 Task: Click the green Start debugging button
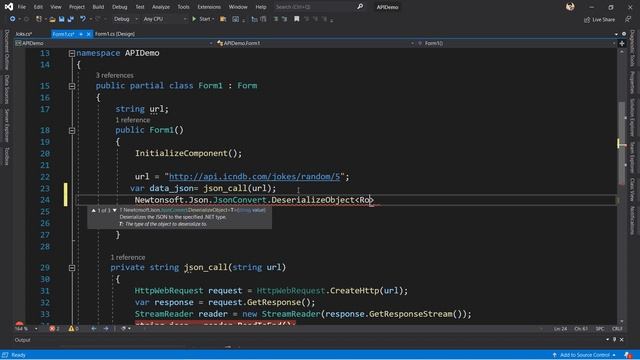[x=202, y=19]
